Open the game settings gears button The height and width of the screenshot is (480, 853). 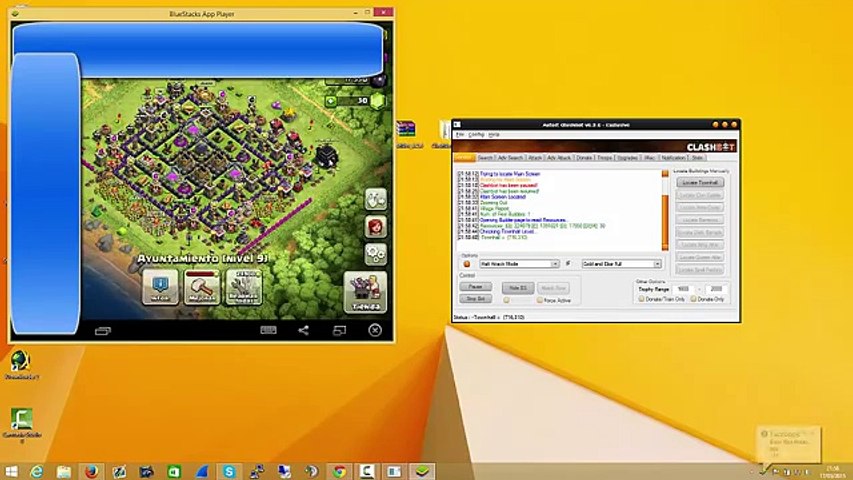375,254
